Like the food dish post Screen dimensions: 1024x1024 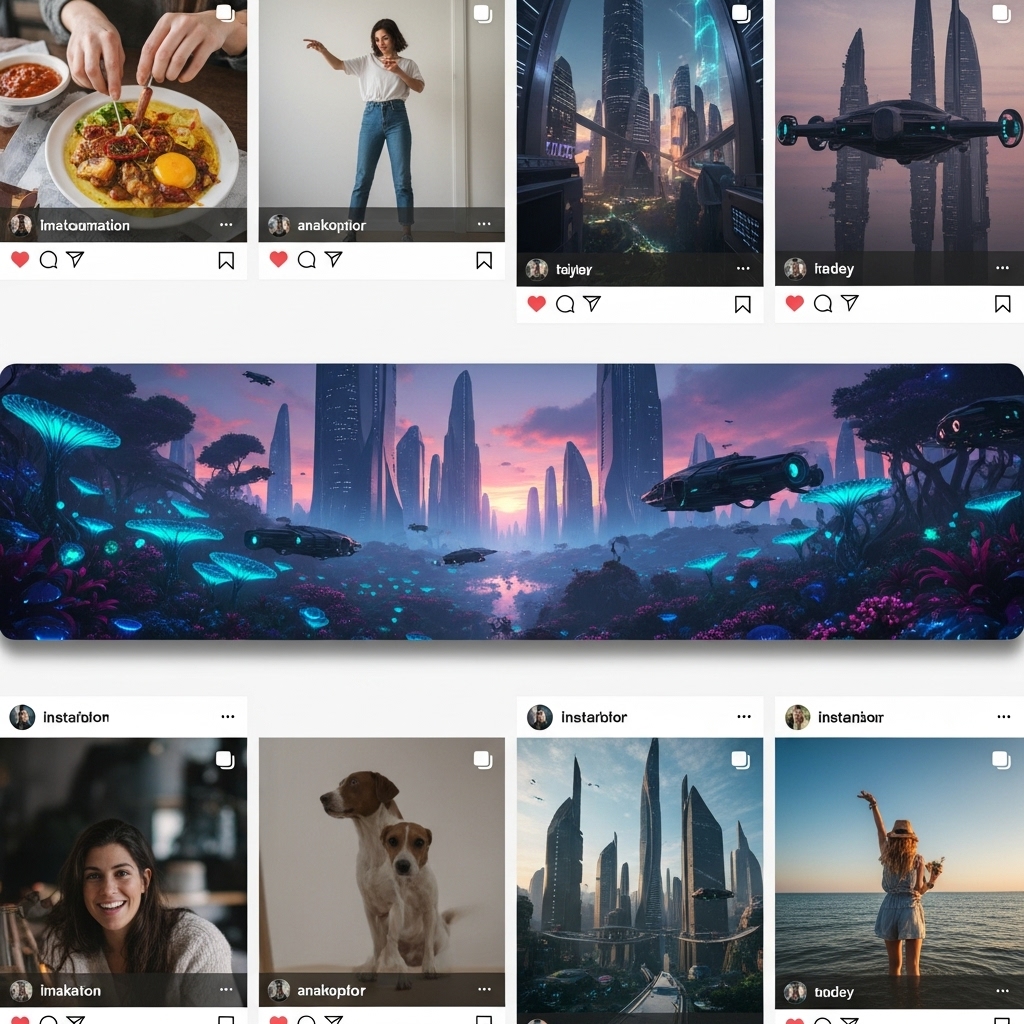(x=20, y=260)
